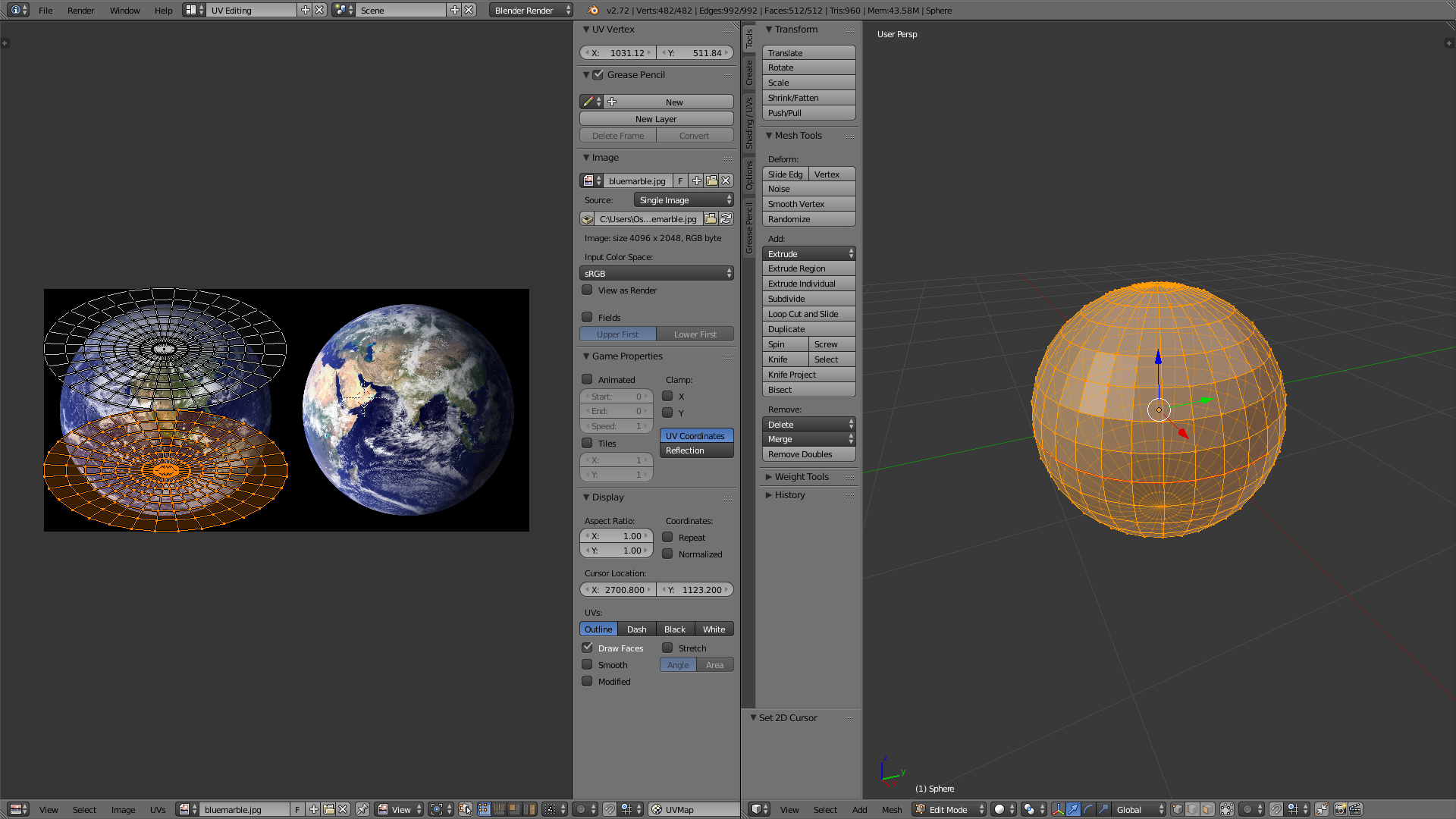
Task: Open the Edit Mode selector dropdown
Action: pyautogui.click(x=949, y=809)
